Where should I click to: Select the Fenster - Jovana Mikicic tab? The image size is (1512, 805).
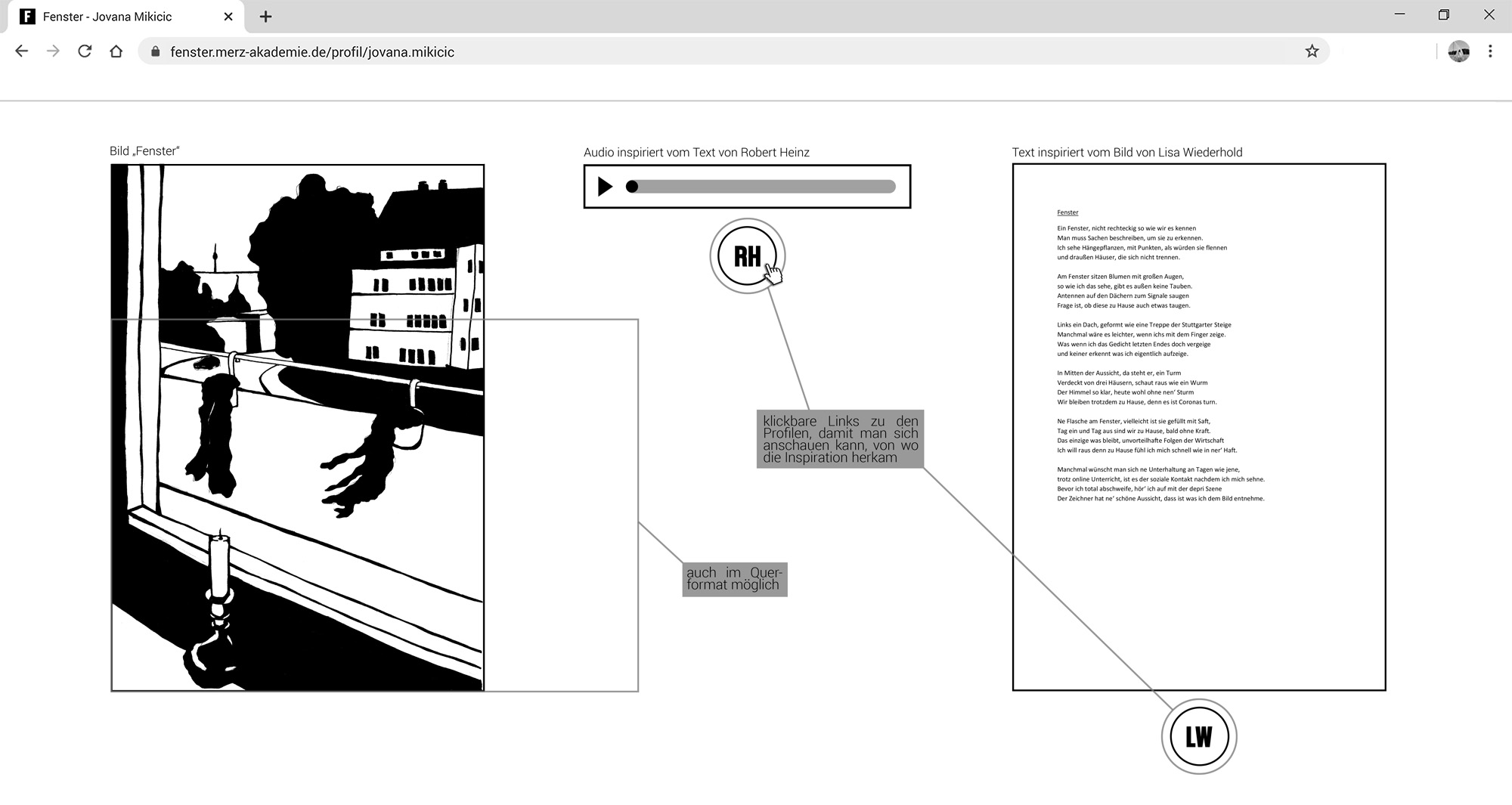(125, 17)
